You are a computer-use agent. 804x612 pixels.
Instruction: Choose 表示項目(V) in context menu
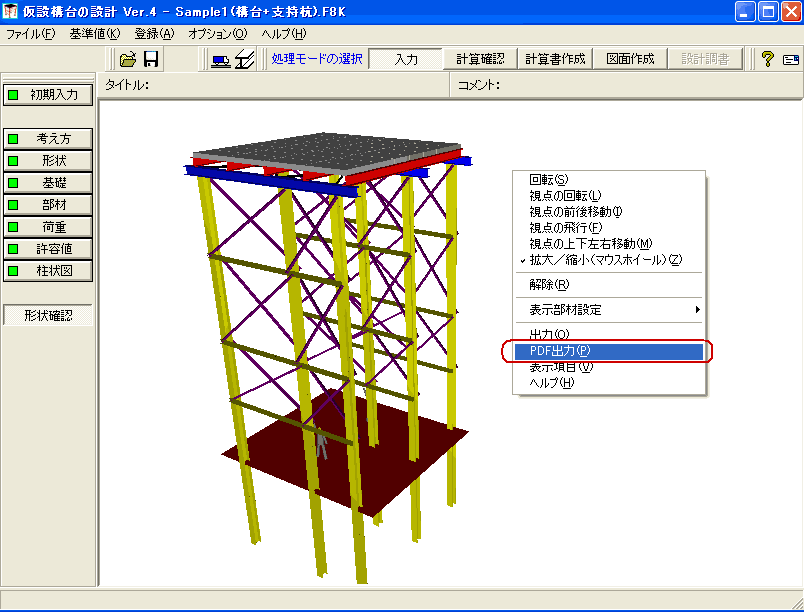tap(609, 367)
